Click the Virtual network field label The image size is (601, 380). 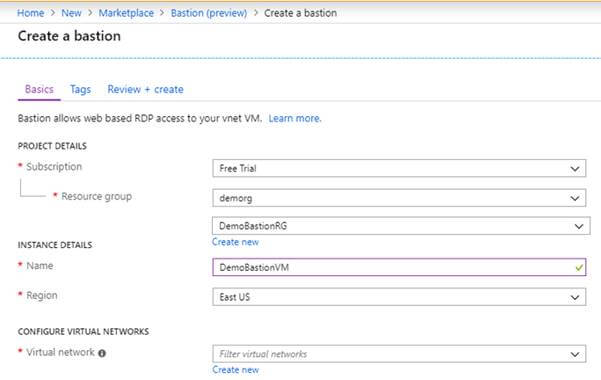[60, 352]
